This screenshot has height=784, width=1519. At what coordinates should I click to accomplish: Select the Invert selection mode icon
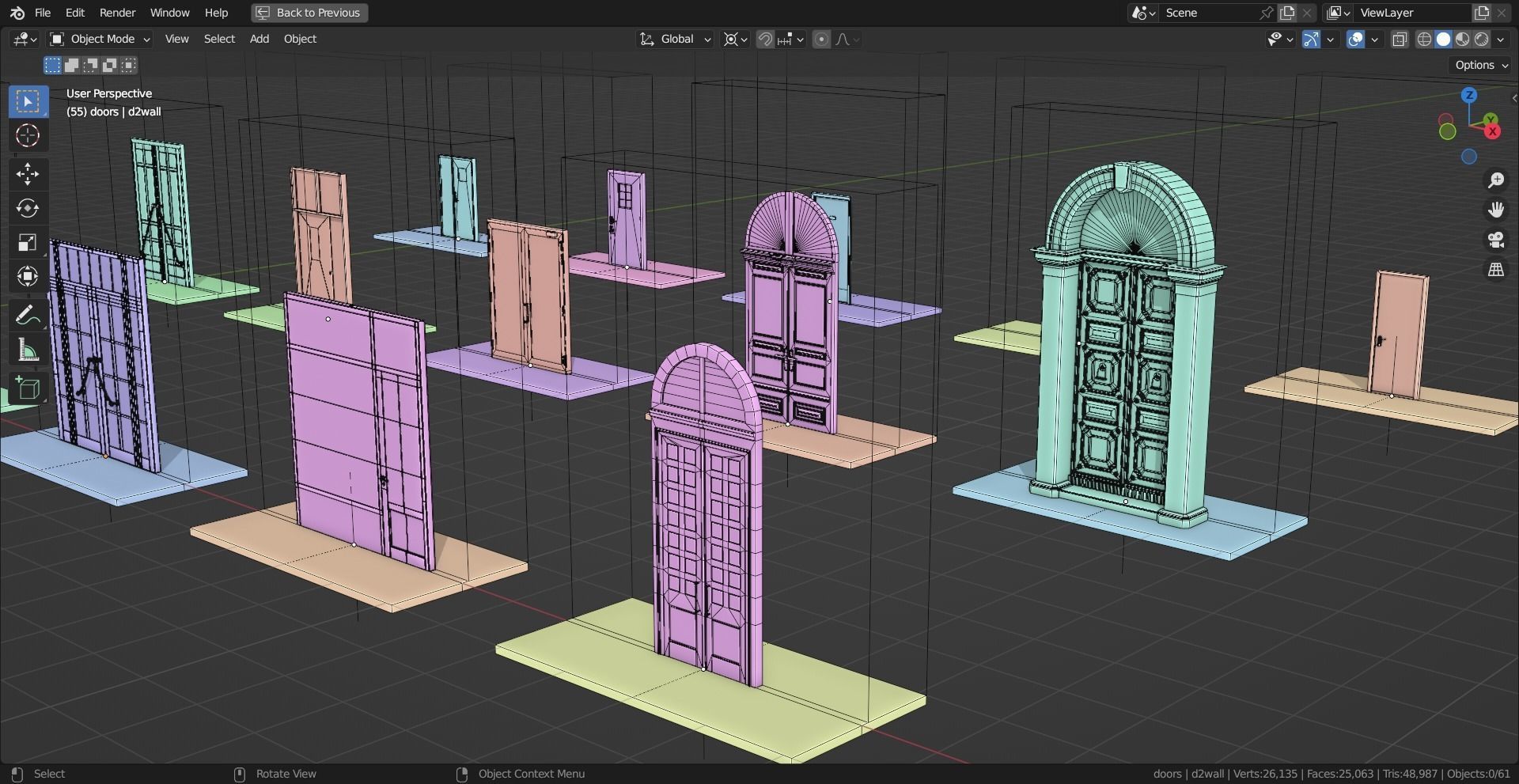coord(109,65)
